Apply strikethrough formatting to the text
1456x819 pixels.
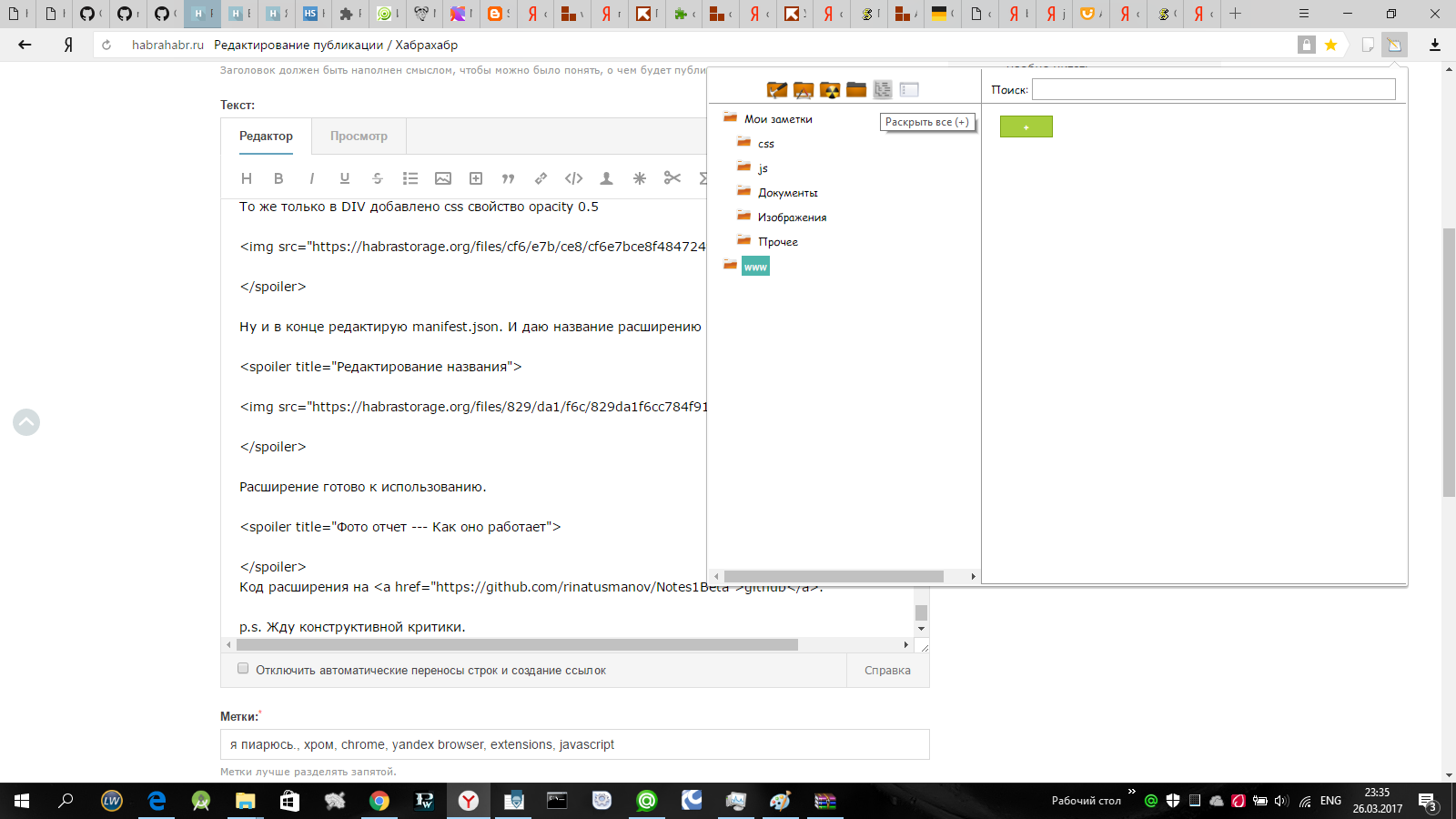click(x=378, y=178)
